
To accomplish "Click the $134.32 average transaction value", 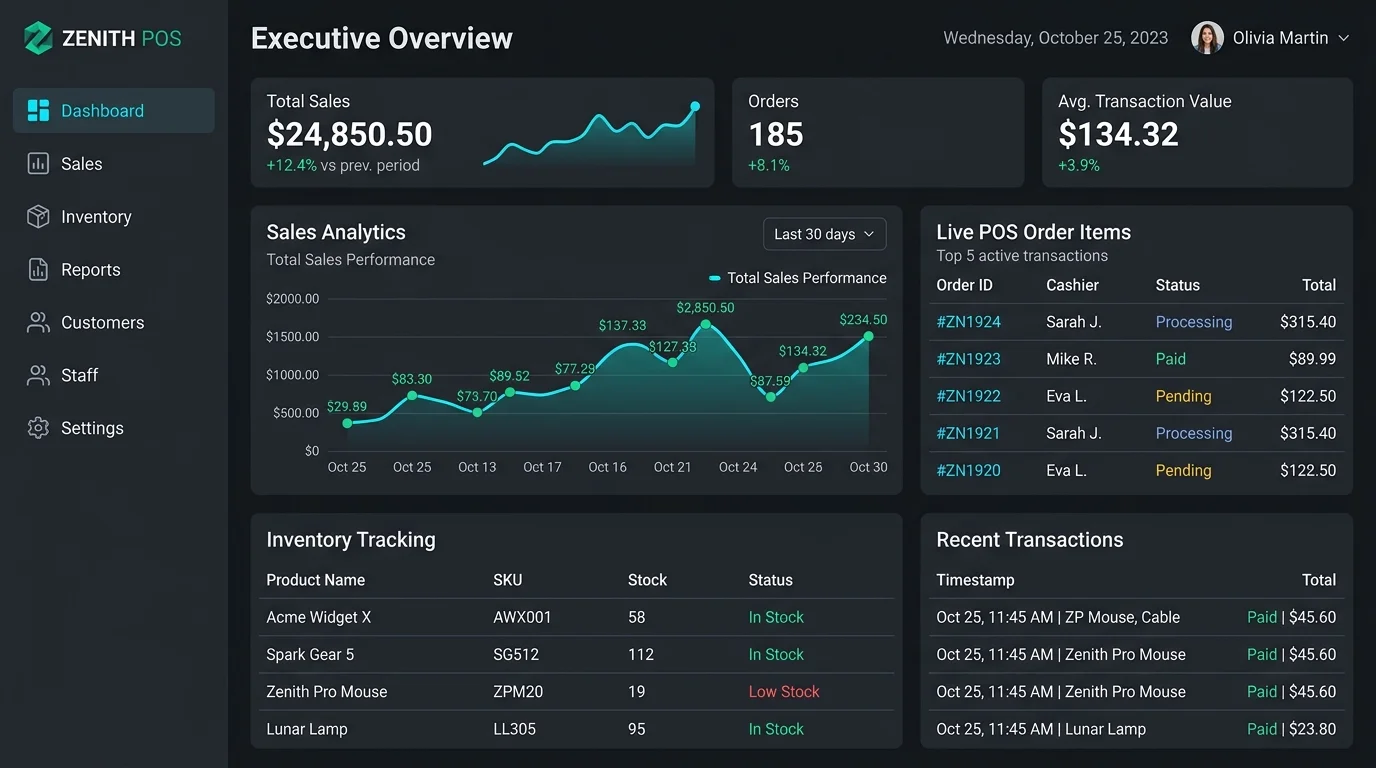I will click(1118, 134).
